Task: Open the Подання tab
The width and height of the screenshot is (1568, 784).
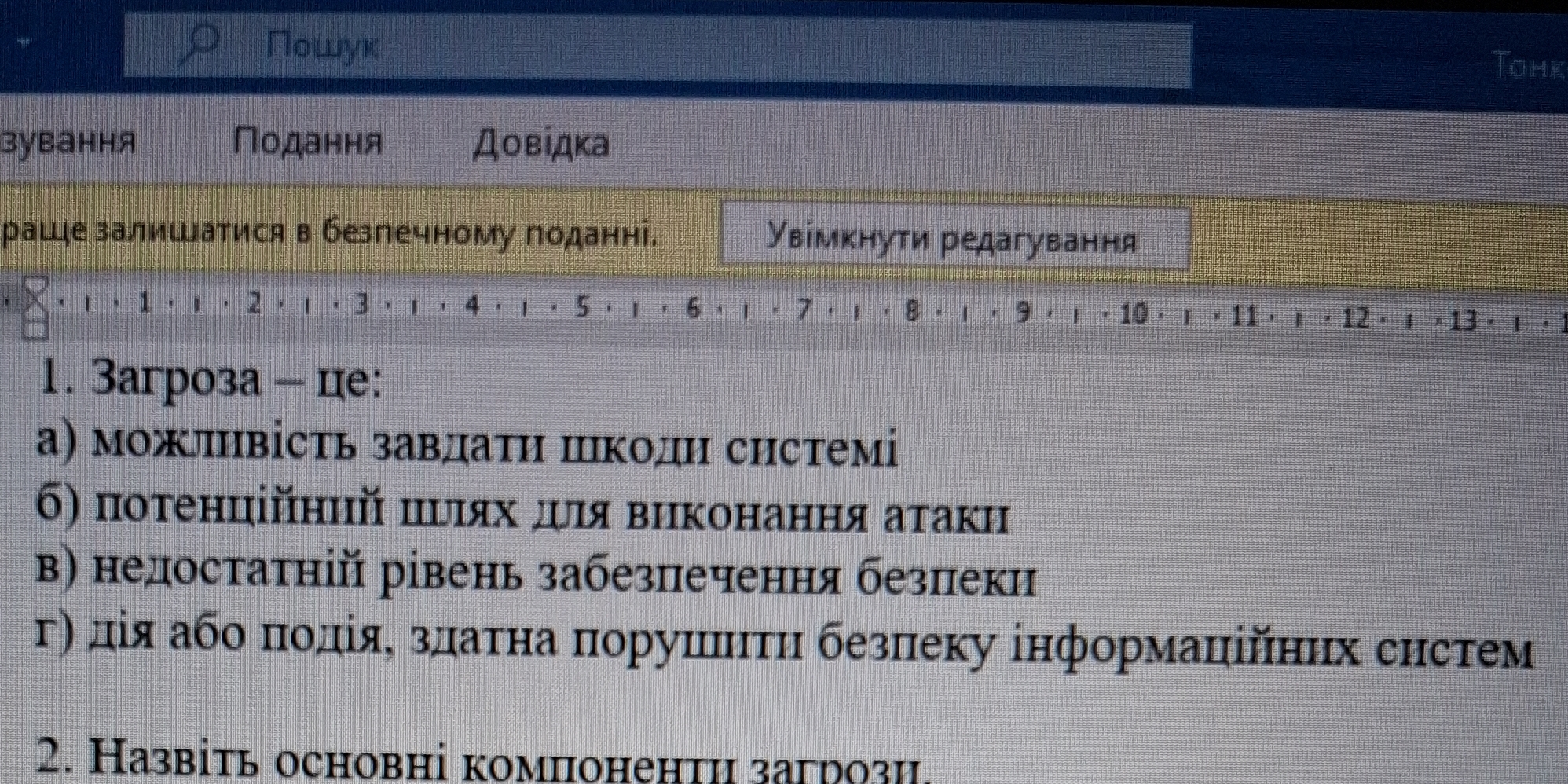Action: (308, 143)
